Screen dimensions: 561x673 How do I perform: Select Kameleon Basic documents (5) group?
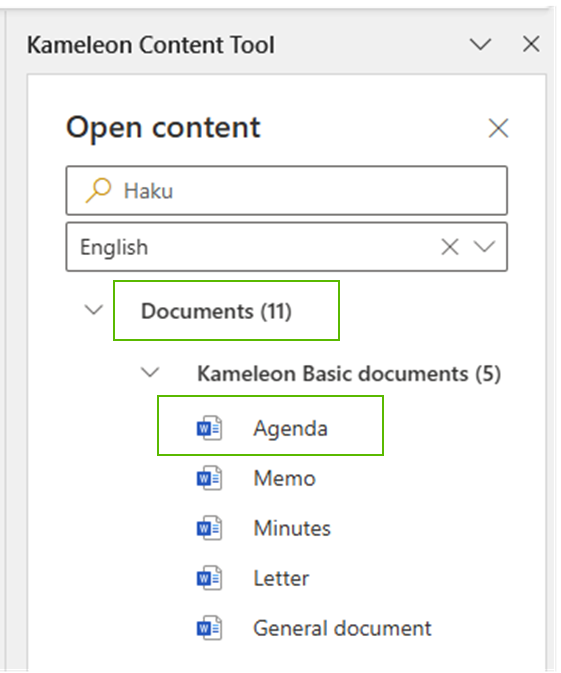349,373
